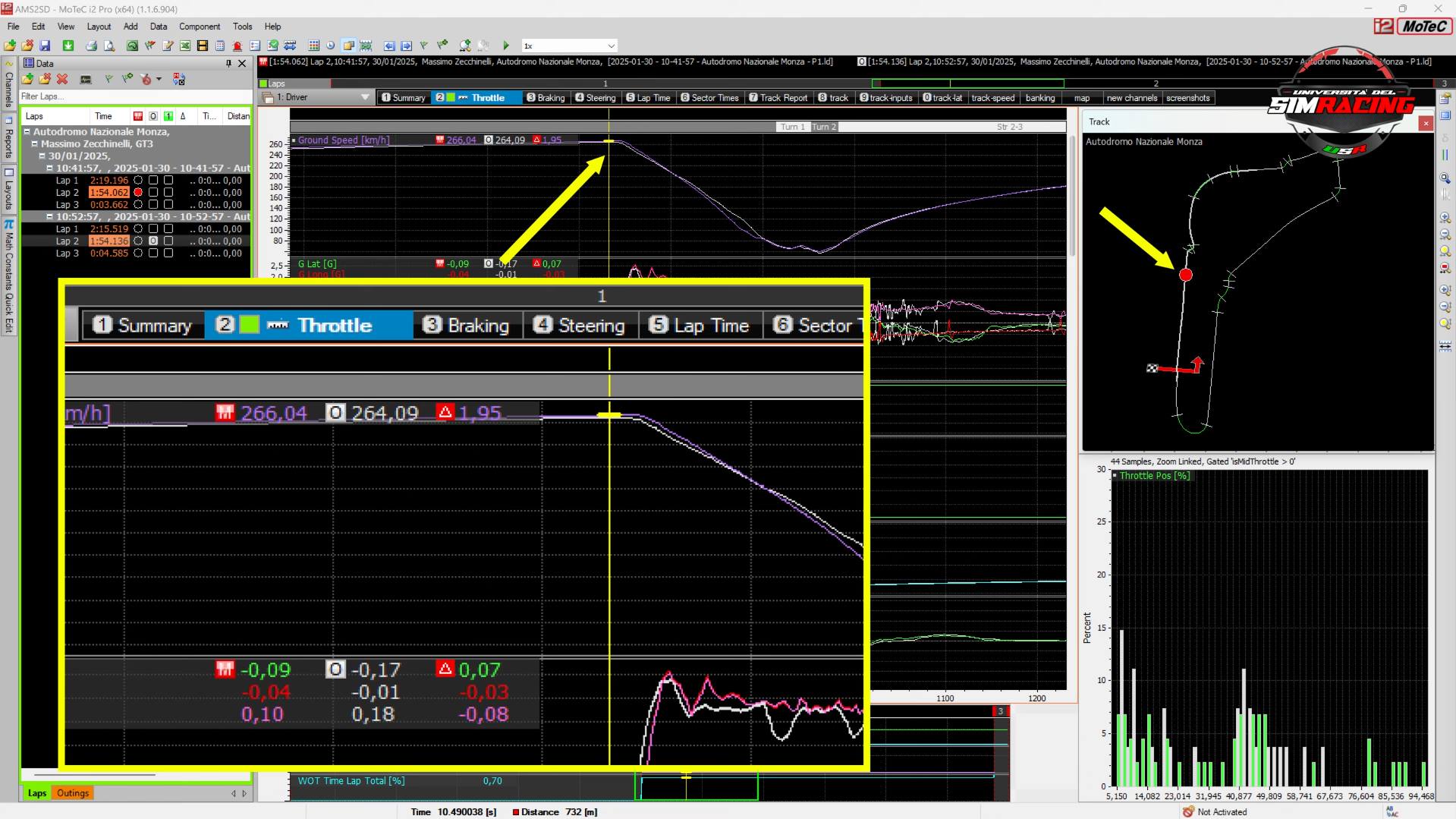1456x819 pixels.
Task: Close the Track panel with red X
Action: pyautogui.click(x=1426, y=123)
